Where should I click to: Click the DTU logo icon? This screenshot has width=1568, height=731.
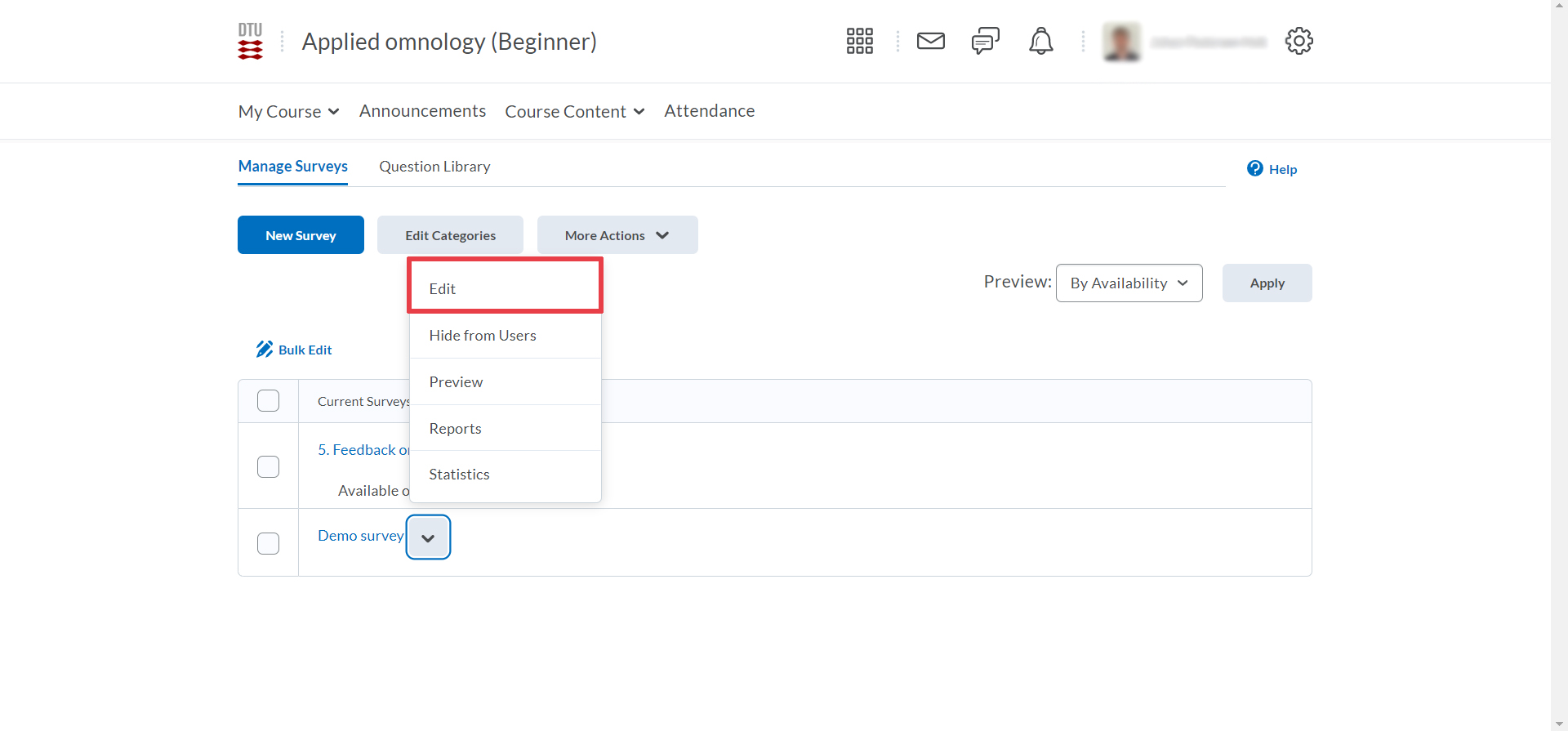point(250,41)
